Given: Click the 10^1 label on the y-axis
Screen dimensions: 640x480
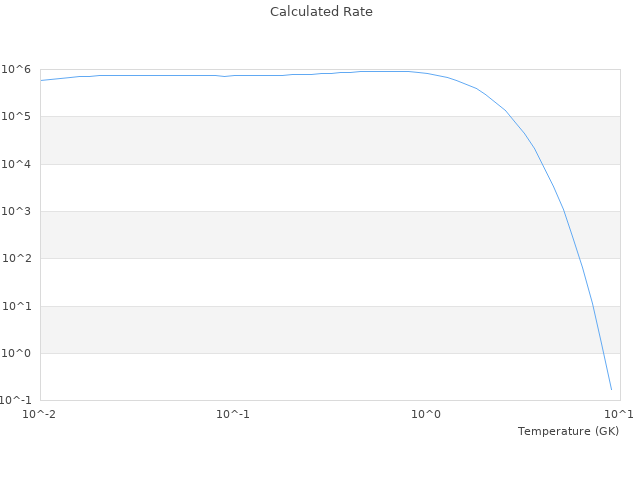Looking at the screenshot, I should click(16, 306).
